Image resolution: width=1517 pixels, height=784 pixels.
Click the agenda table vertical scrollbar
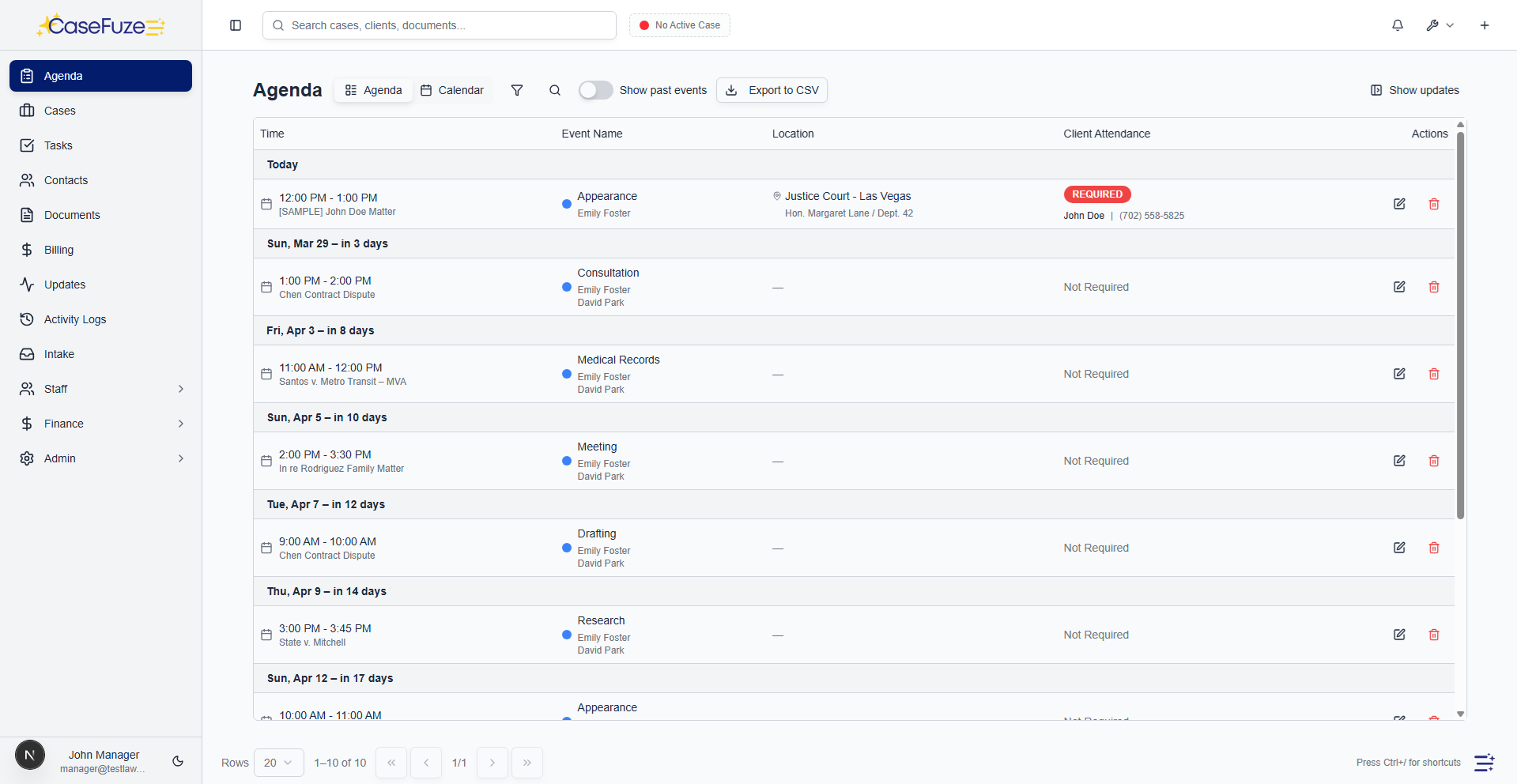click(1460, 324)
